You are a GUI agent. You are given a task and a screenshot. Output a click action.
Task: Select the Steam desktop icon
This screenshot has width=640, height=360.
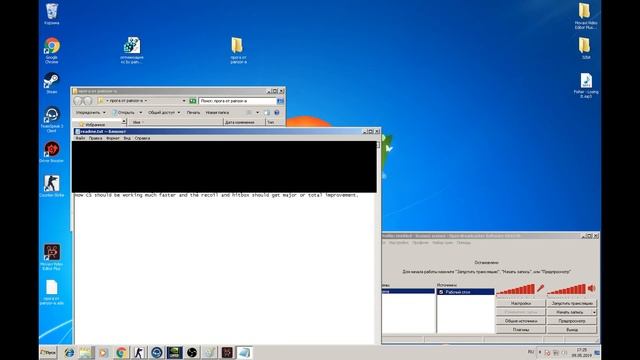click(x=52, y=83)
